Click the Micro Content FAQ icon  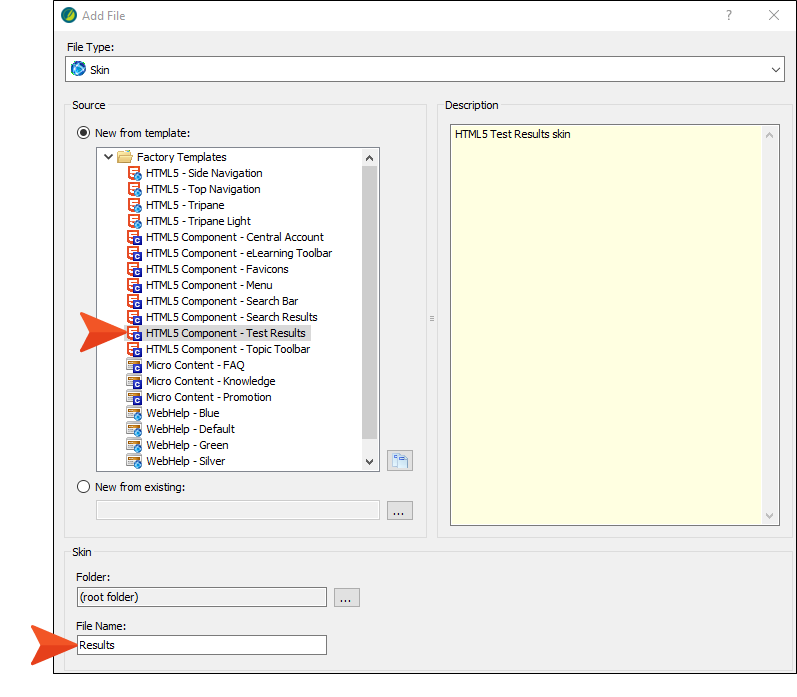click(134, 366)
